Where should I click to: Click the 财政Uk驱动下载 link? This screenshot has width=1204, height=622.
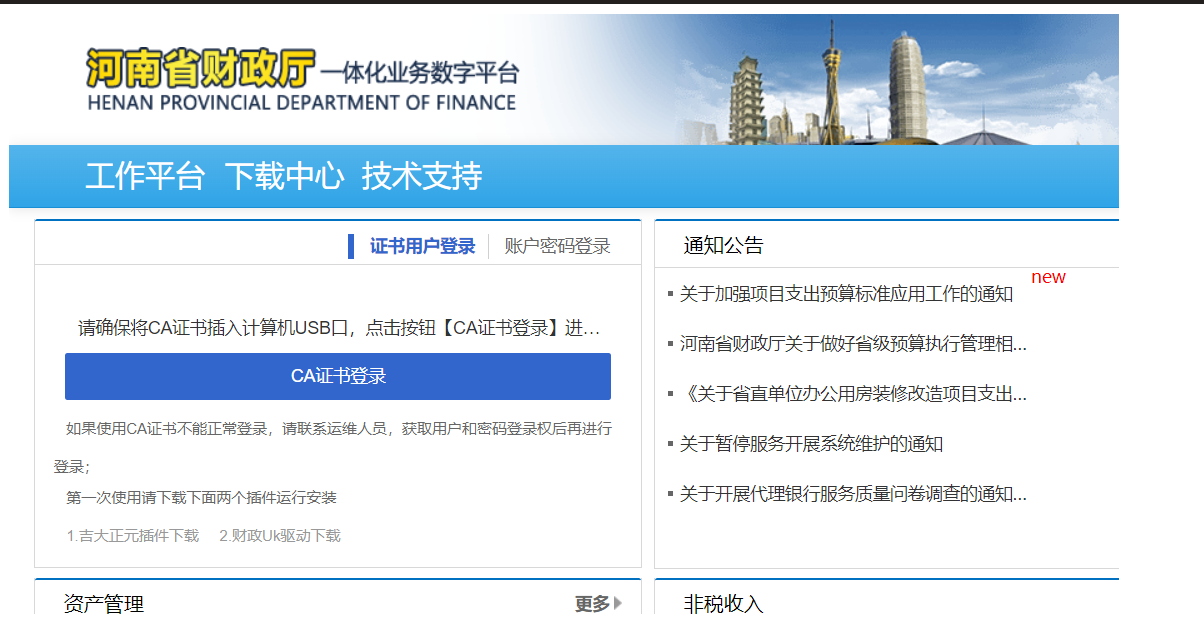280,536
